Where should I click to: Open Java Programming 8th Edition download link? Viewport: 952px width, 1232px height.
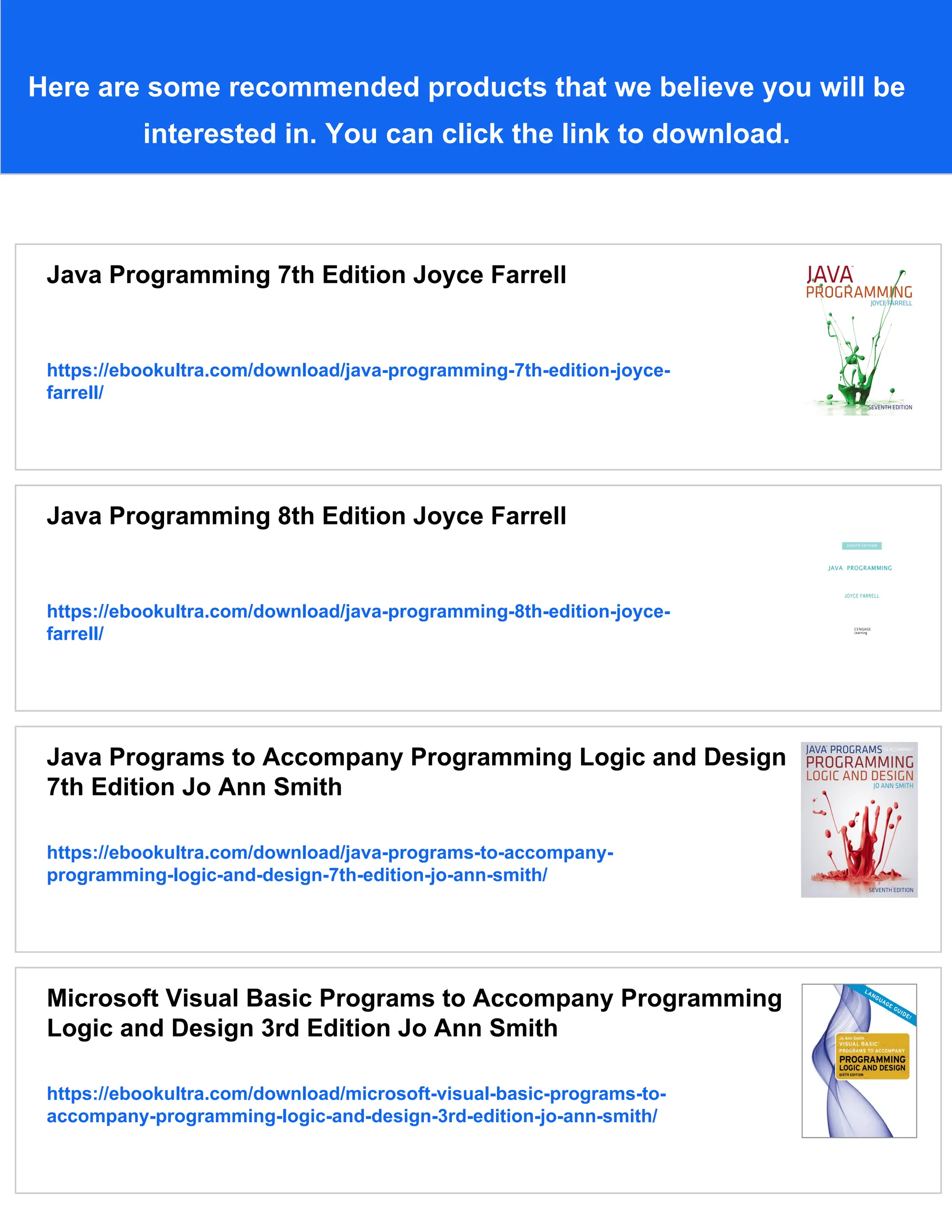(x=358, y=611)
